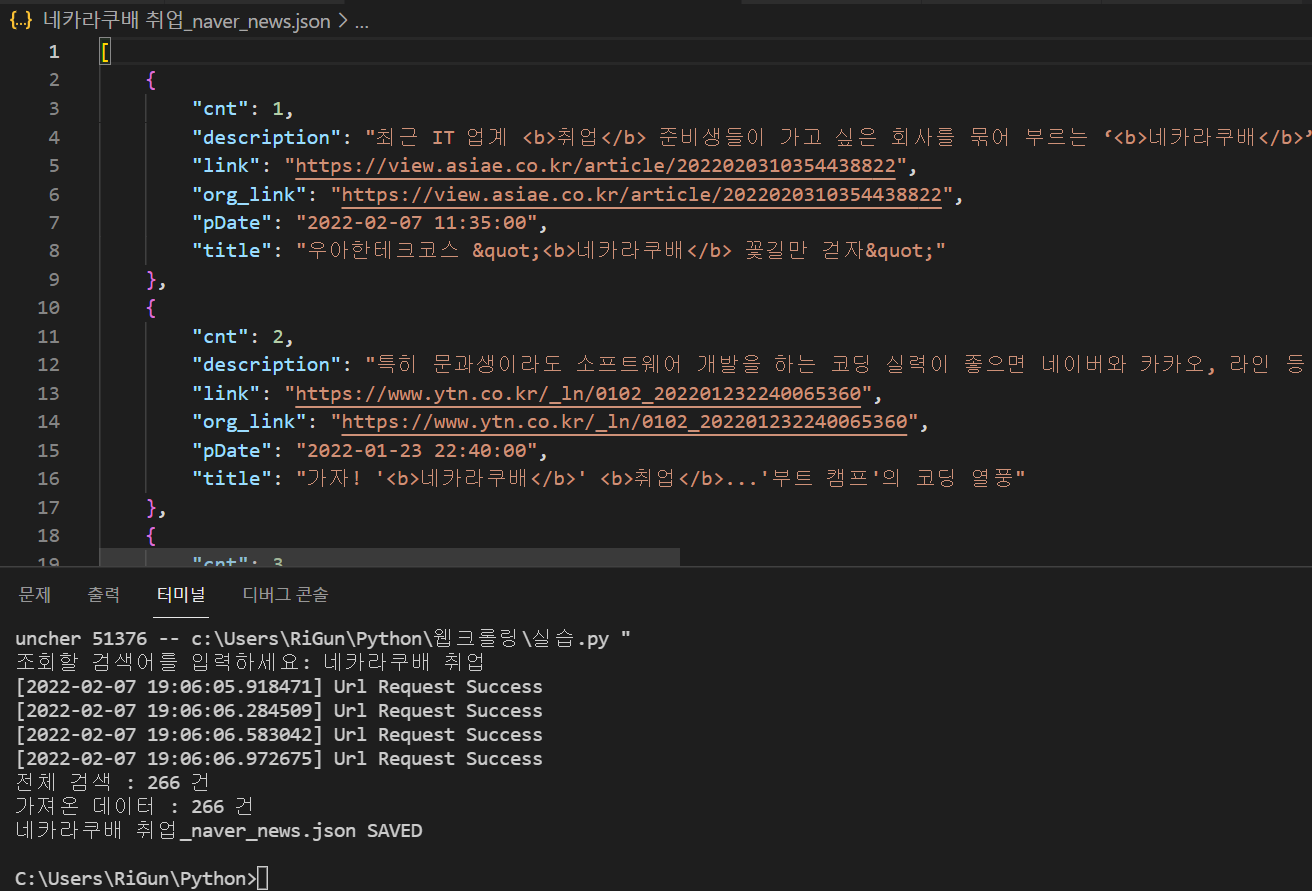Screen dimensions: 1312x891
Task: Click the title text 우아한테크코스 on line 8
Action: point(383,251)
